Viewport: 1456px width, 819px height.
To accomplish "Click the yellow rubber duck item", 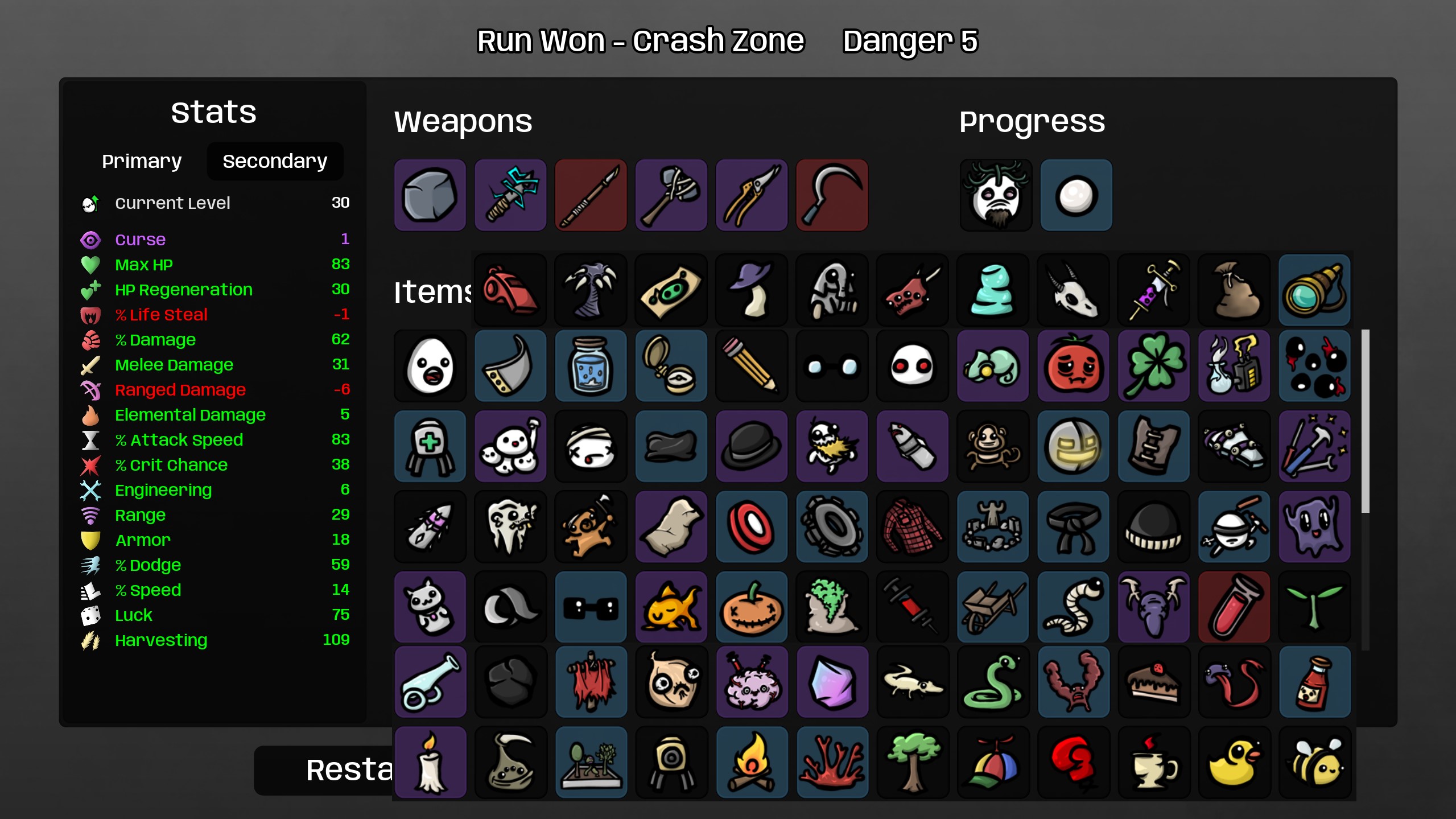I will (1234, 763).
